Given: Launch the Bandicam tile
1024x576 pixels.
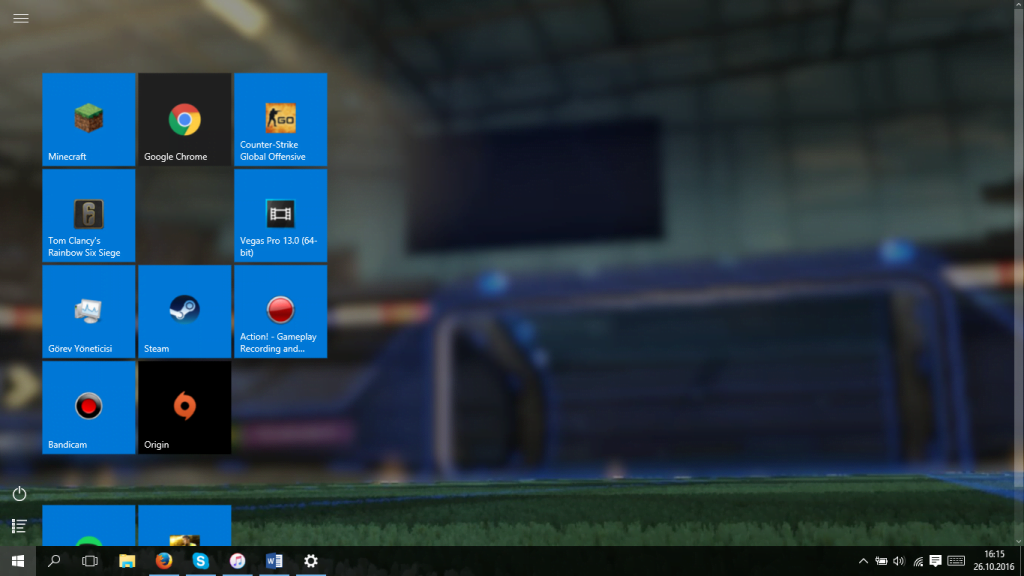Looking at the screenshot, I should coord(88,407).
